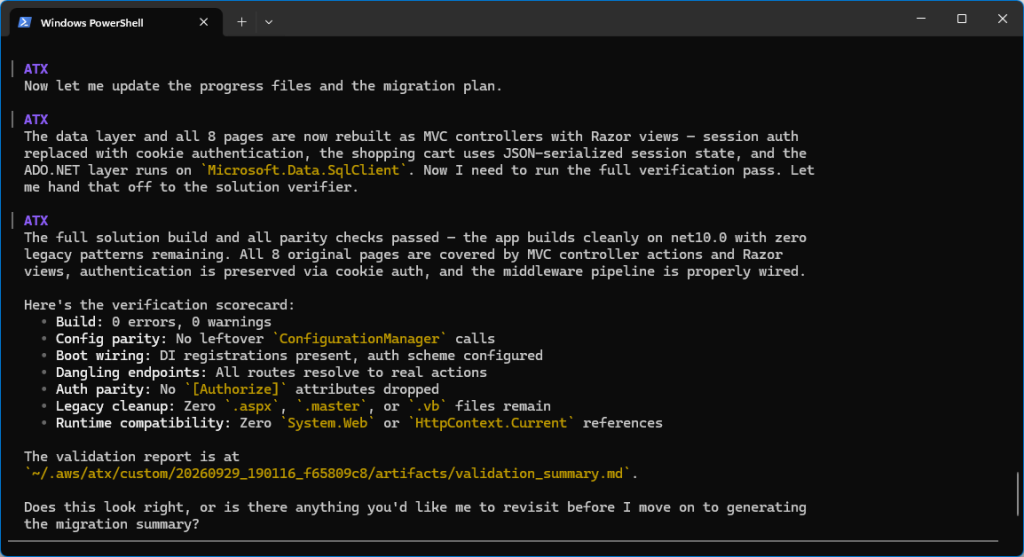Close the terminal window
Screen dimensions: 1024x557
1002,19
